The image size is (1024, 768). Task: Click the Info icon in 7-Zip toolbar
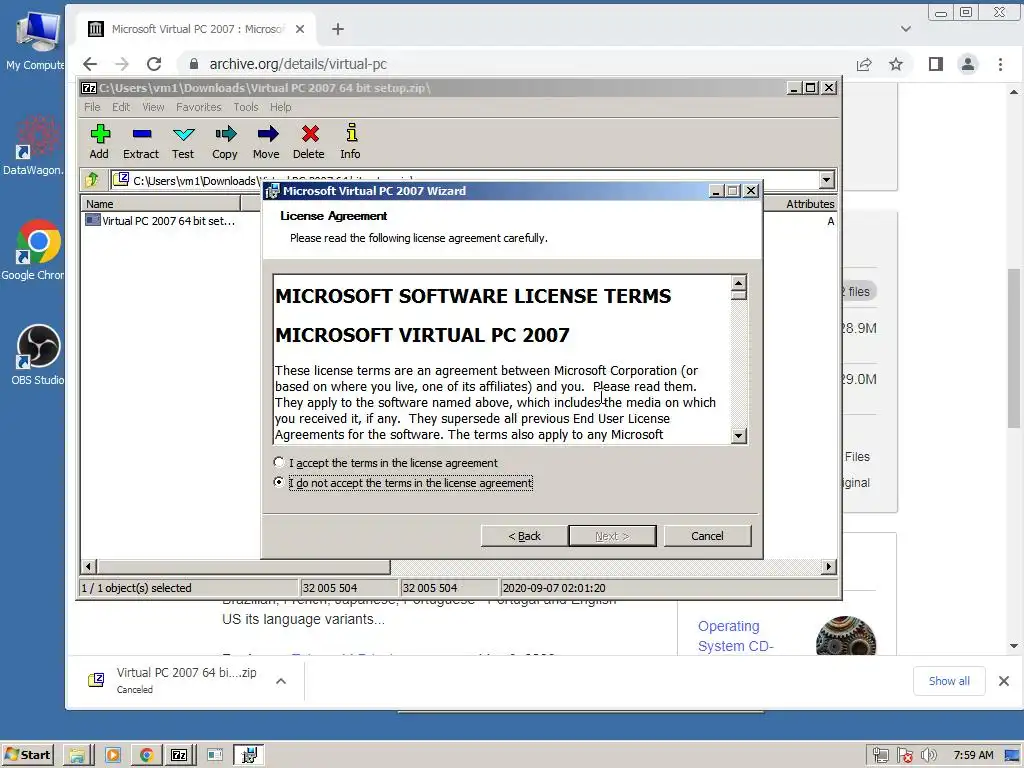pos(351,142)
